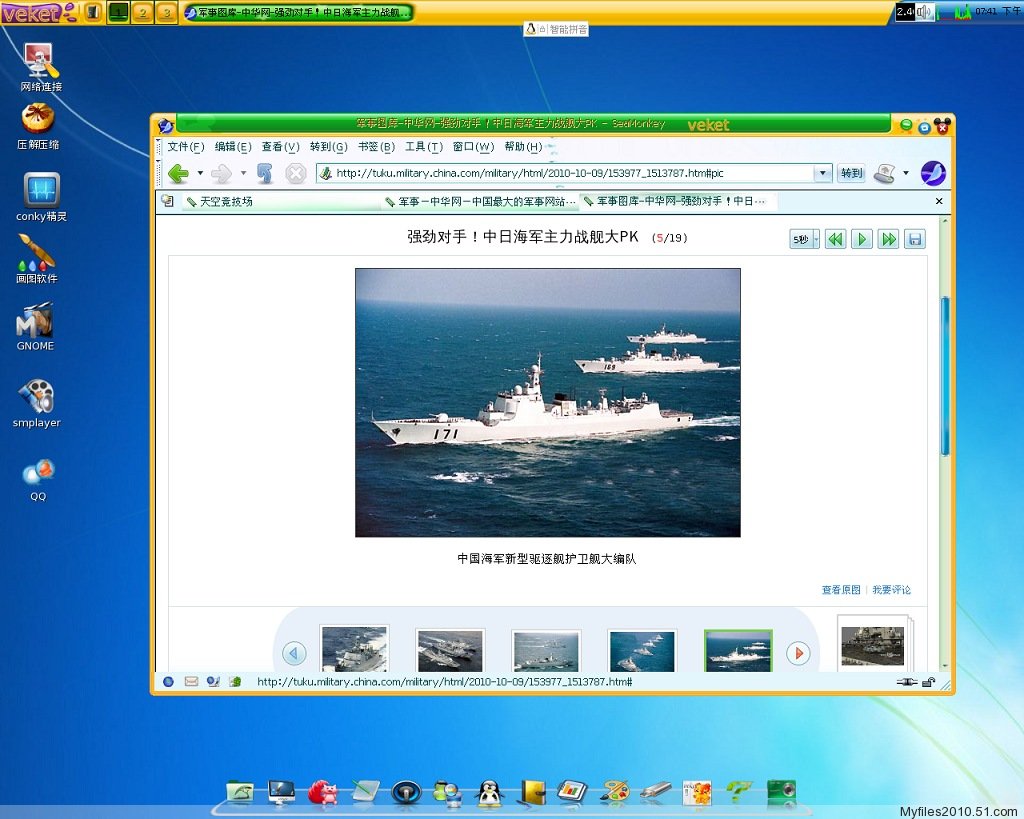Open the 书签(B) menu
Screen dimensions: 1024x819
(376, 147)
